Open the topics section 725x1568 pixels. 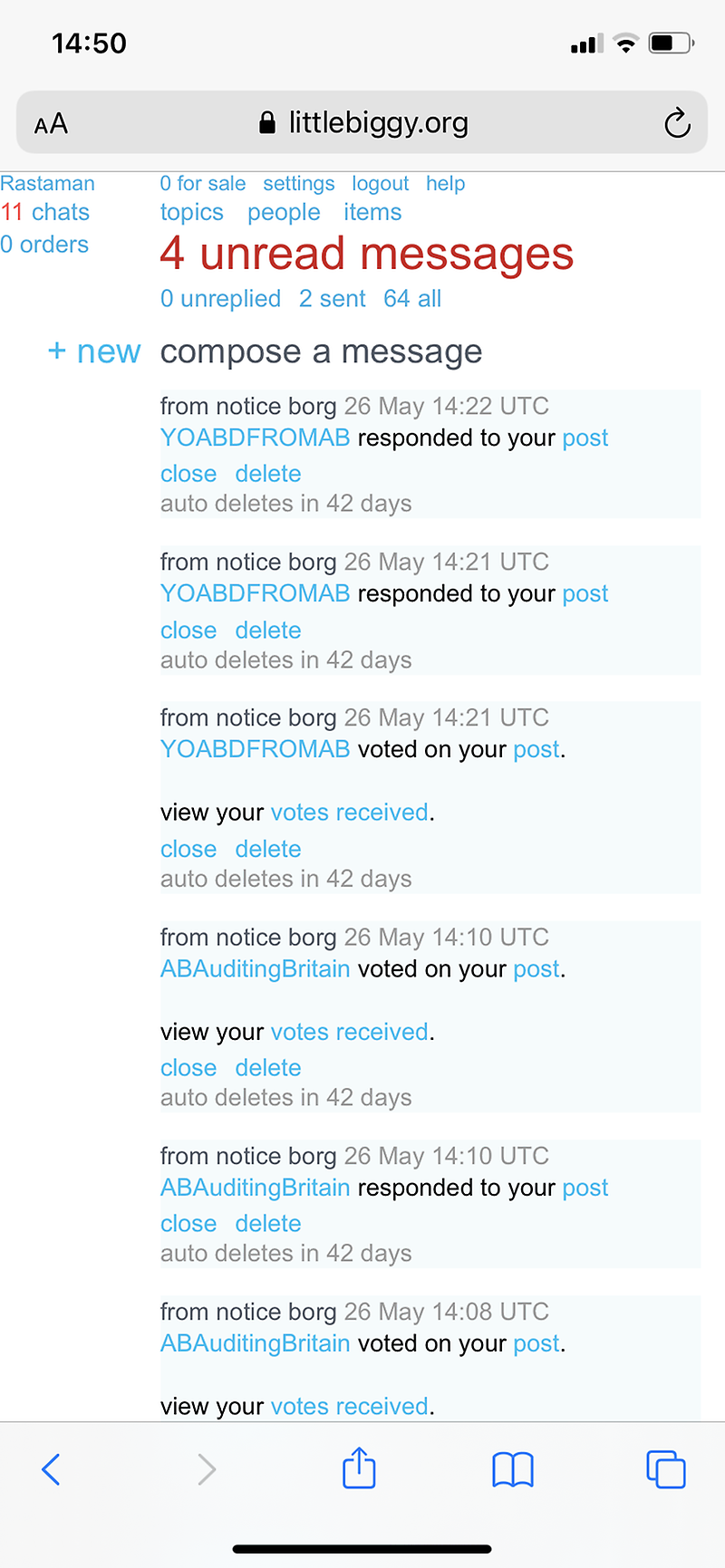191,212
